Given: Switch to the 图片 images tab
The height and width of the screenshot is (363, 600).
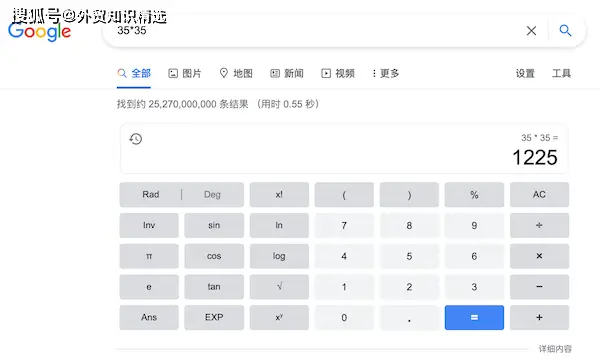Looking at the screenshot, I should pyautogui.click(x=184, y=73).
